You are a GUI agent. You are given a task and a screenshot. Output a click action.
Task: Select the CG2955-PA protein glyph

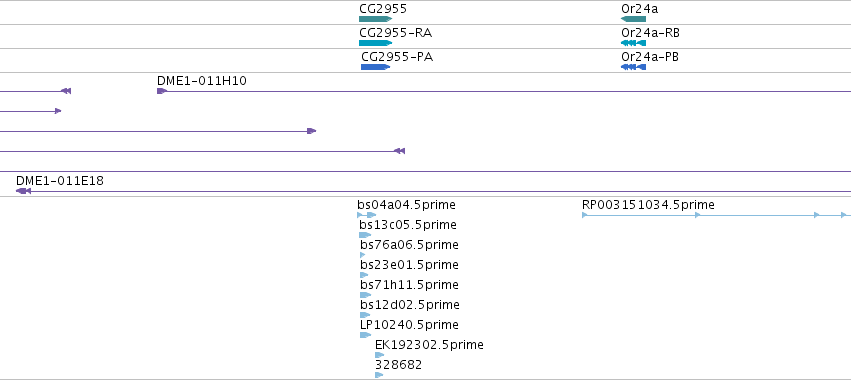click(376, 67)
